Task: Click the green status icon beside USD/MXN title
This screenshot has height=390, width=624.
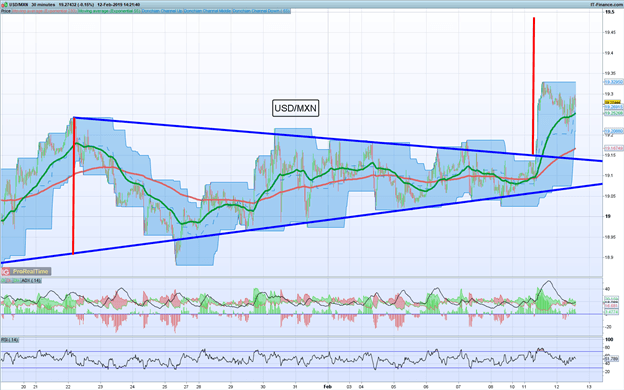Action: point(6,4)
